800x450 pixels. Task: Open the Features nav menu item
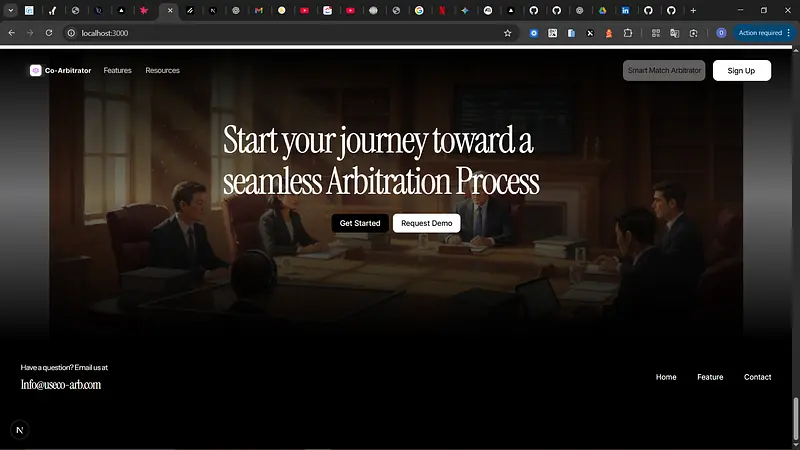117,71
